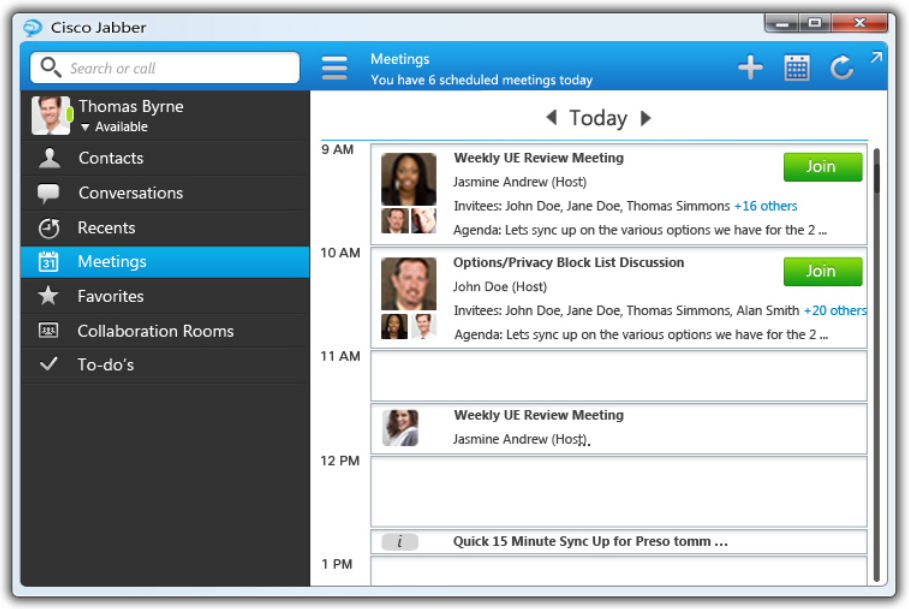Open the Collaboration Rooms tab
This screenshot has width=909, height=609.
(x=165, y=331)
